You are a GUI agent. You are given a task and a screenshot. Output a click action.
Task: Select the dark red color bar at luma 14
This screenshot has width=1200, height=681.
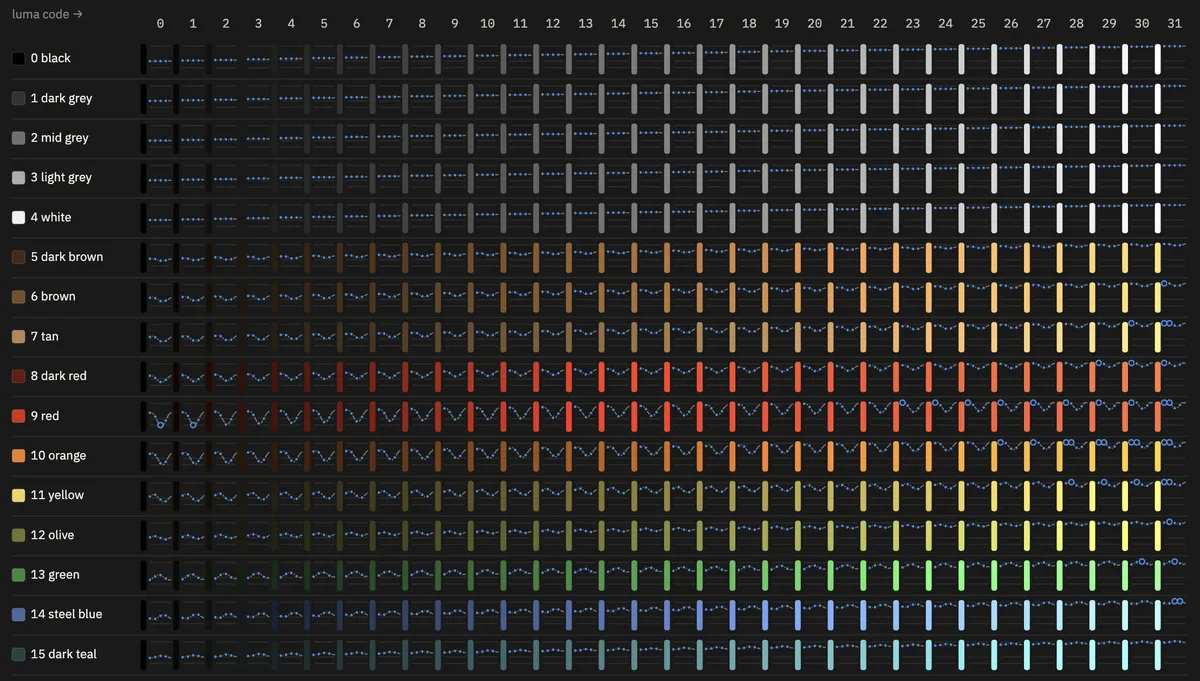[x=601, y=376]
